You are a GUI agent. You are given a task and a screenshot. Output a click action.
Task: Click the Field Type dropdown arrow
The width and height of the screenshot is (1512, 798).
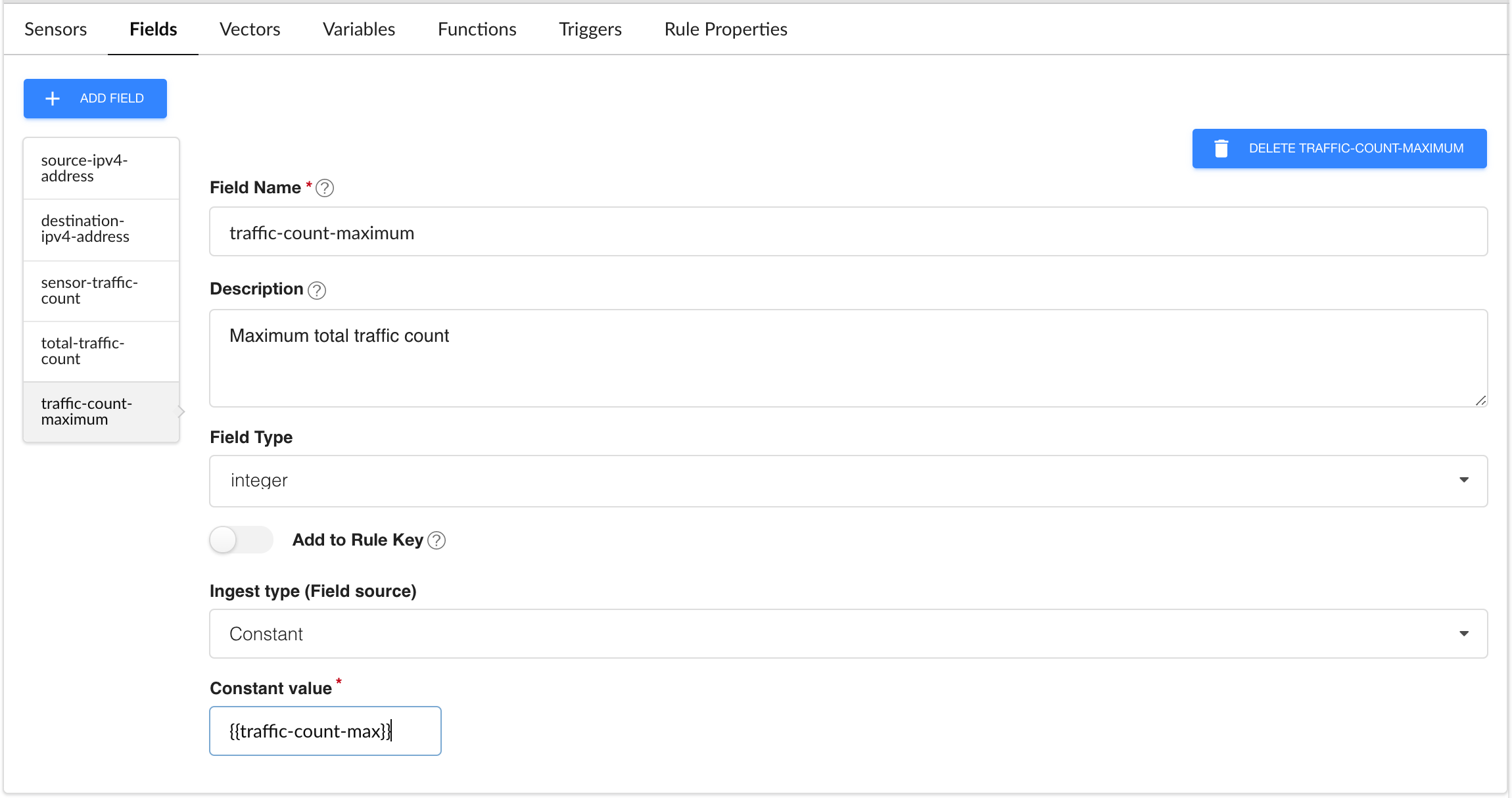tap(1463, 481)
